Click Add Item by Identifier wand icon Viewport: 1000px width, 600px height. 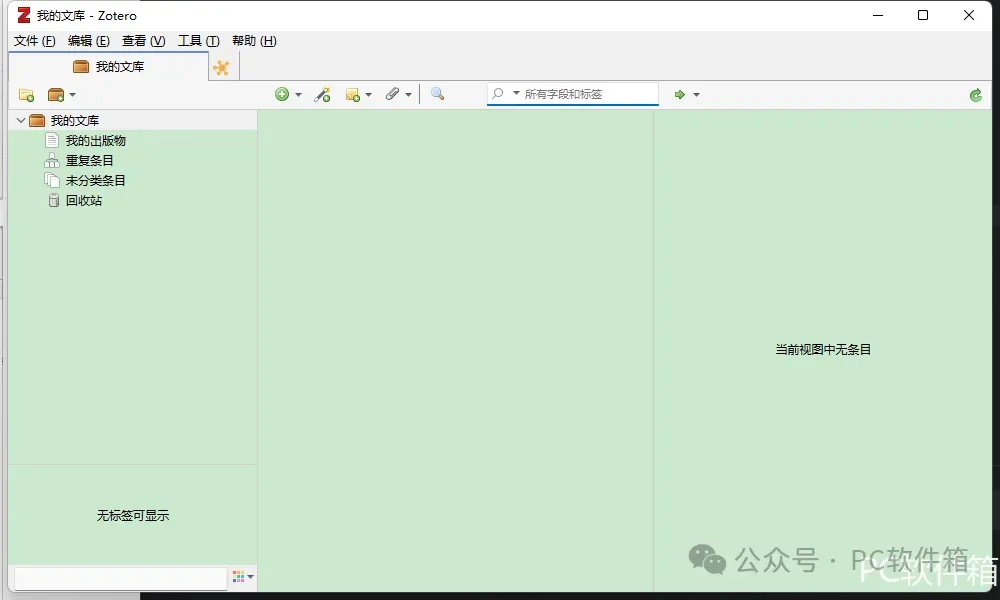coord(323,95)
